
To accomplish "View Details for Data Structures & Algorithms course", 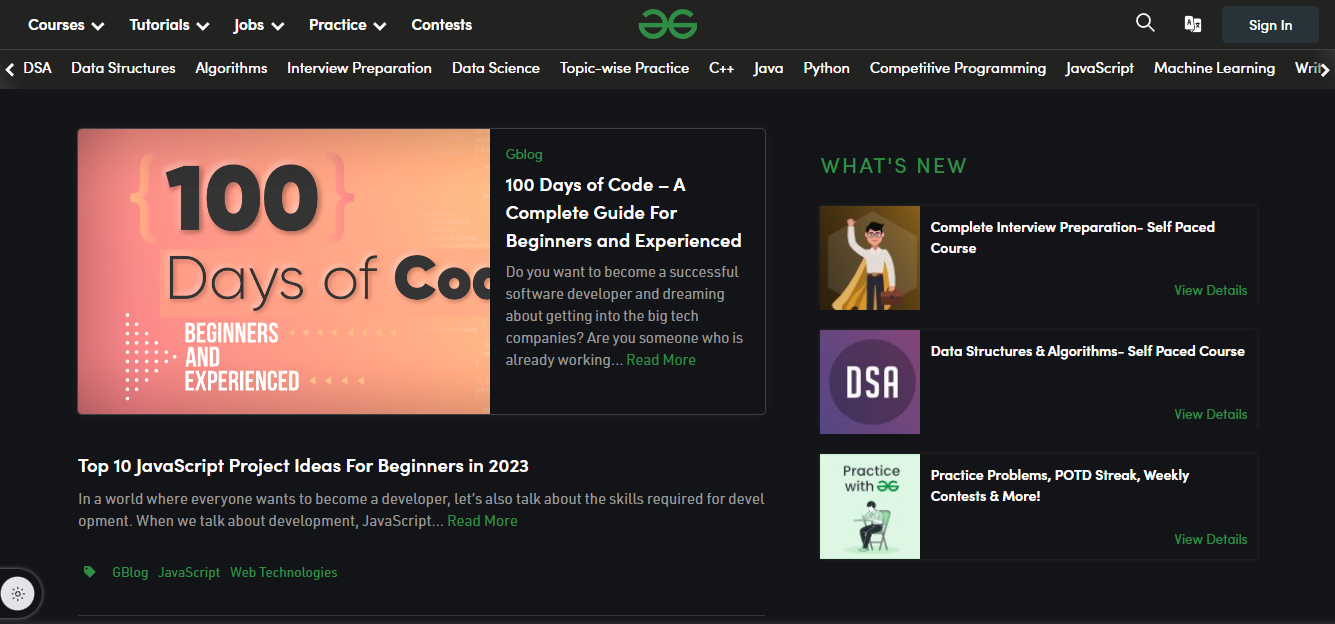I will click(1210, 414).
